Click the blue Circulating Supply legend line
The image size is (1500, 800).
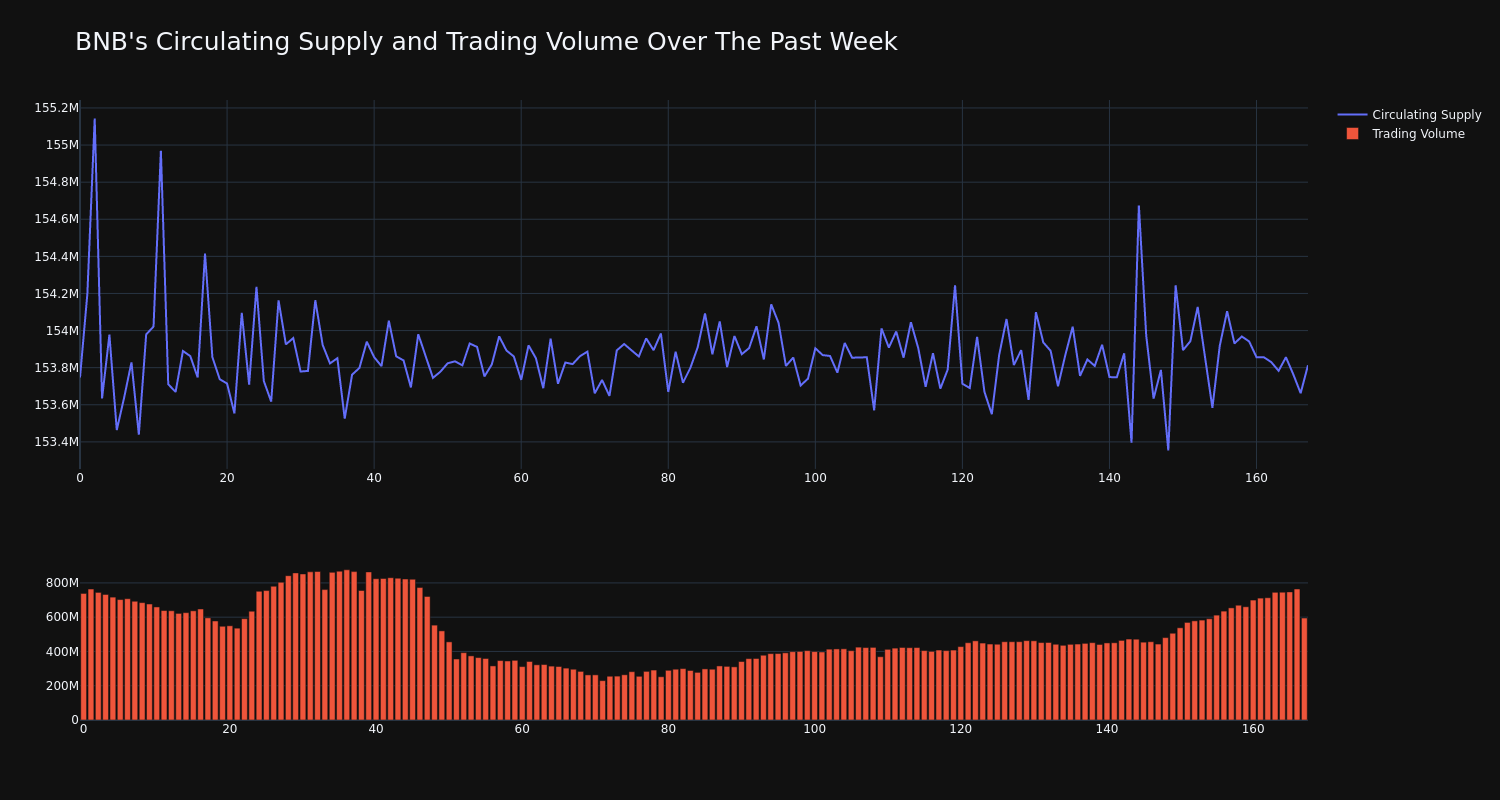click(x=1352, y=115)
